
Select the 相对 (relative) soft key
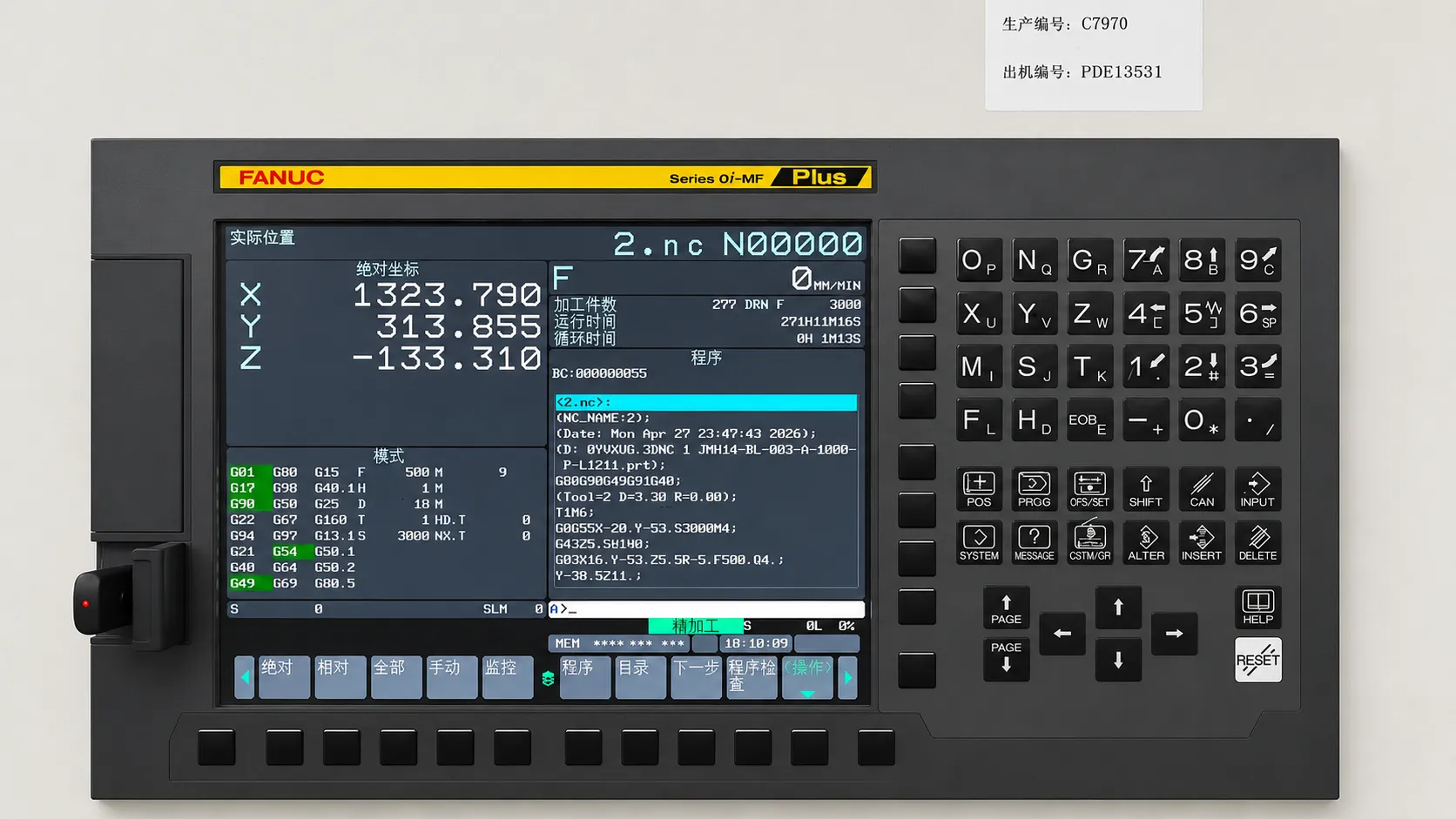(340, 676)
